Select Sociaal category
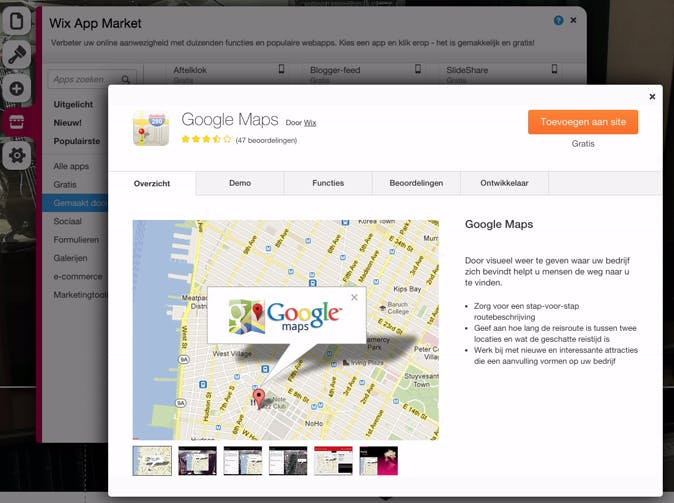 (67, 221)
